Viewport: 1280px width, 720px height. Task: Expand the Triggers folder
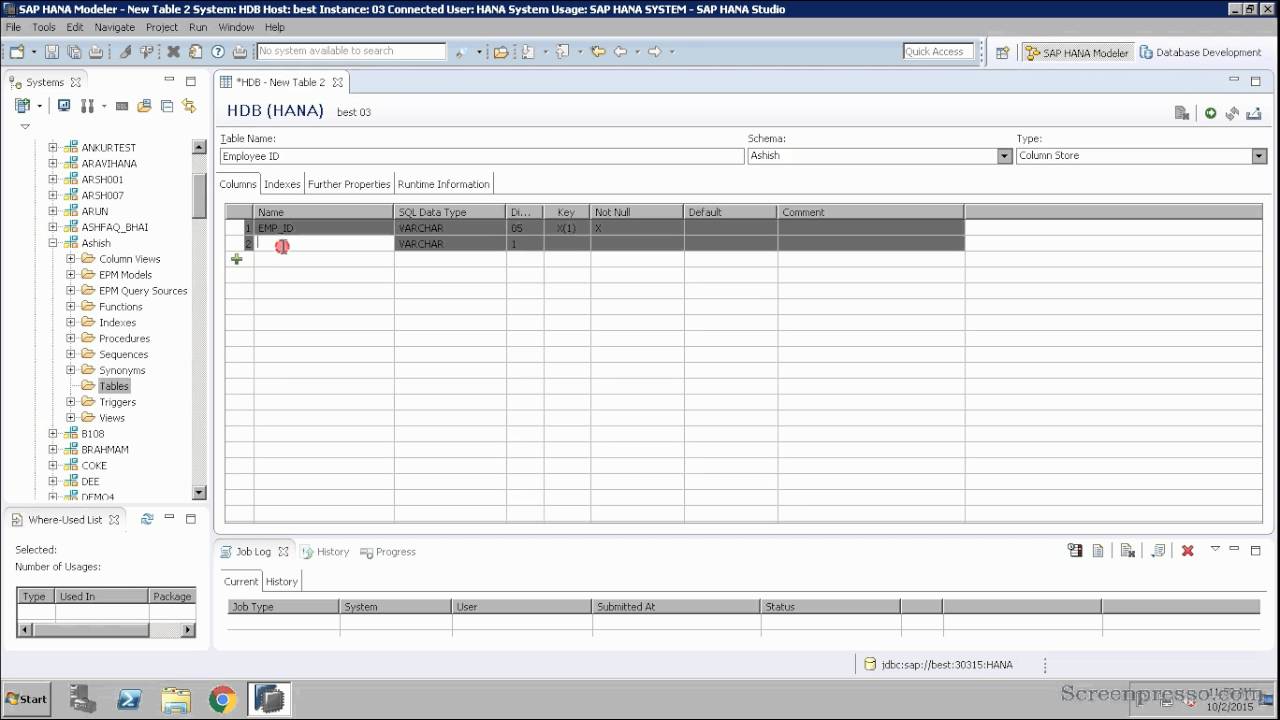[71, 402]
